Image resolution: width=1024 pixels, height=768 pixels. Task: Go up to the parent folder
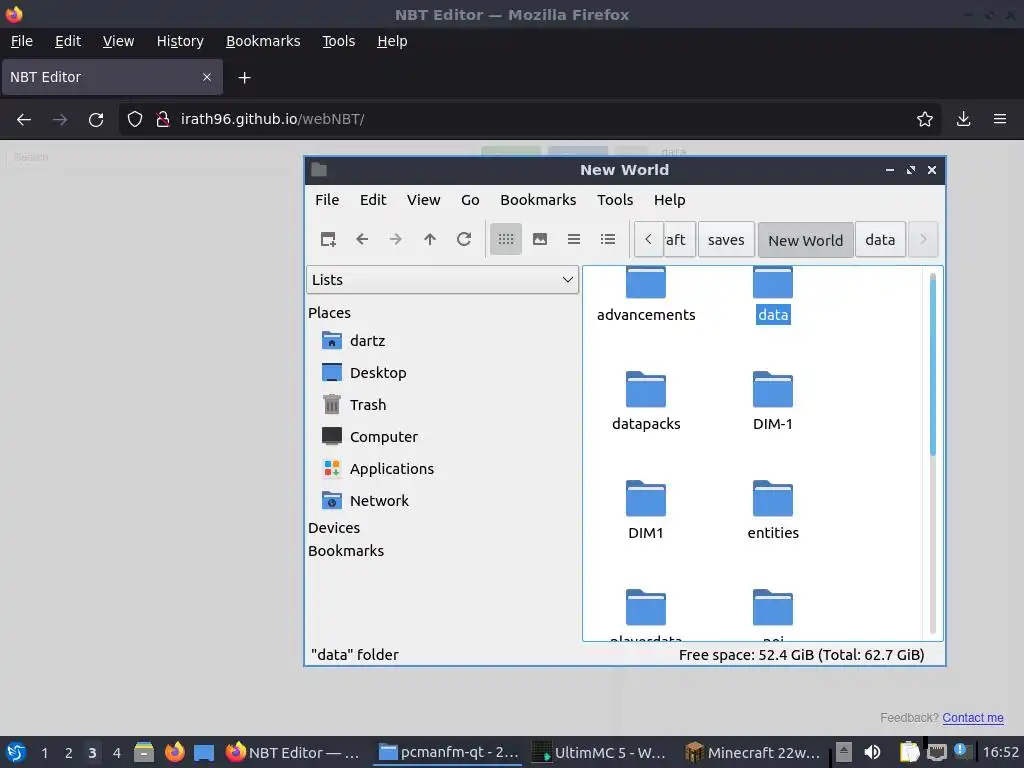(430, 240)
